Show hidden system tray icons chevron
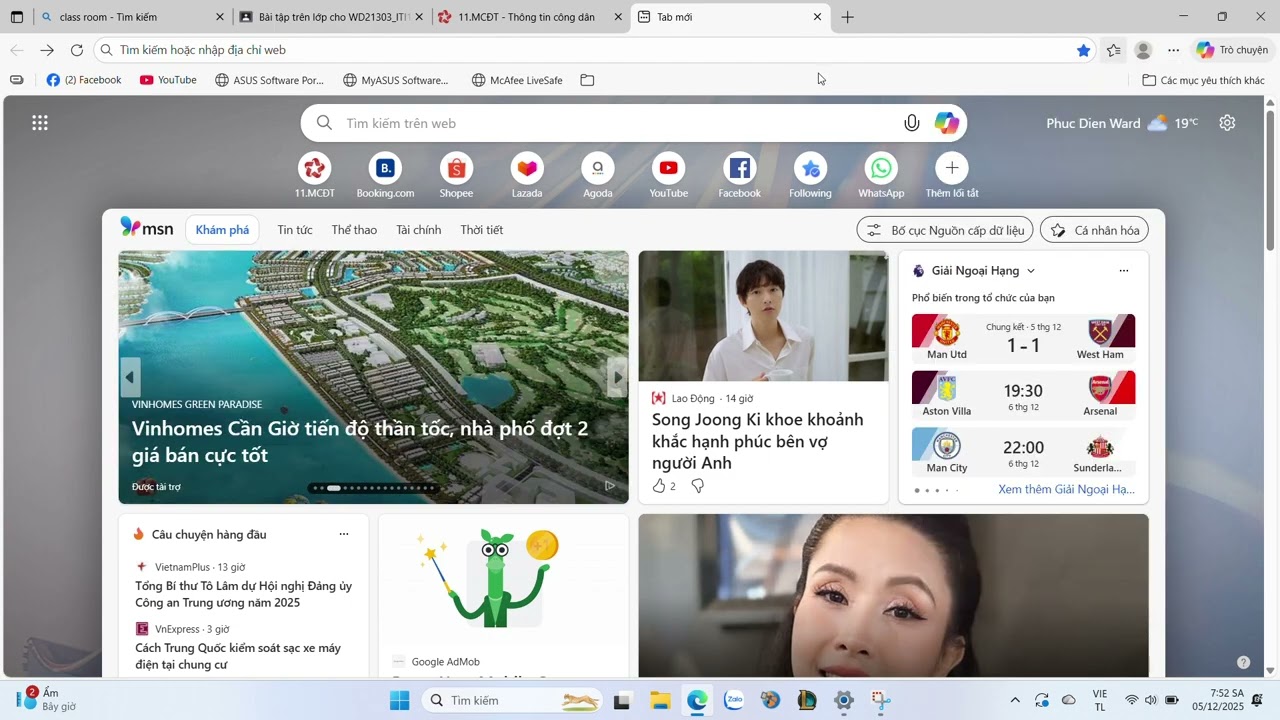 [1015, 700]
